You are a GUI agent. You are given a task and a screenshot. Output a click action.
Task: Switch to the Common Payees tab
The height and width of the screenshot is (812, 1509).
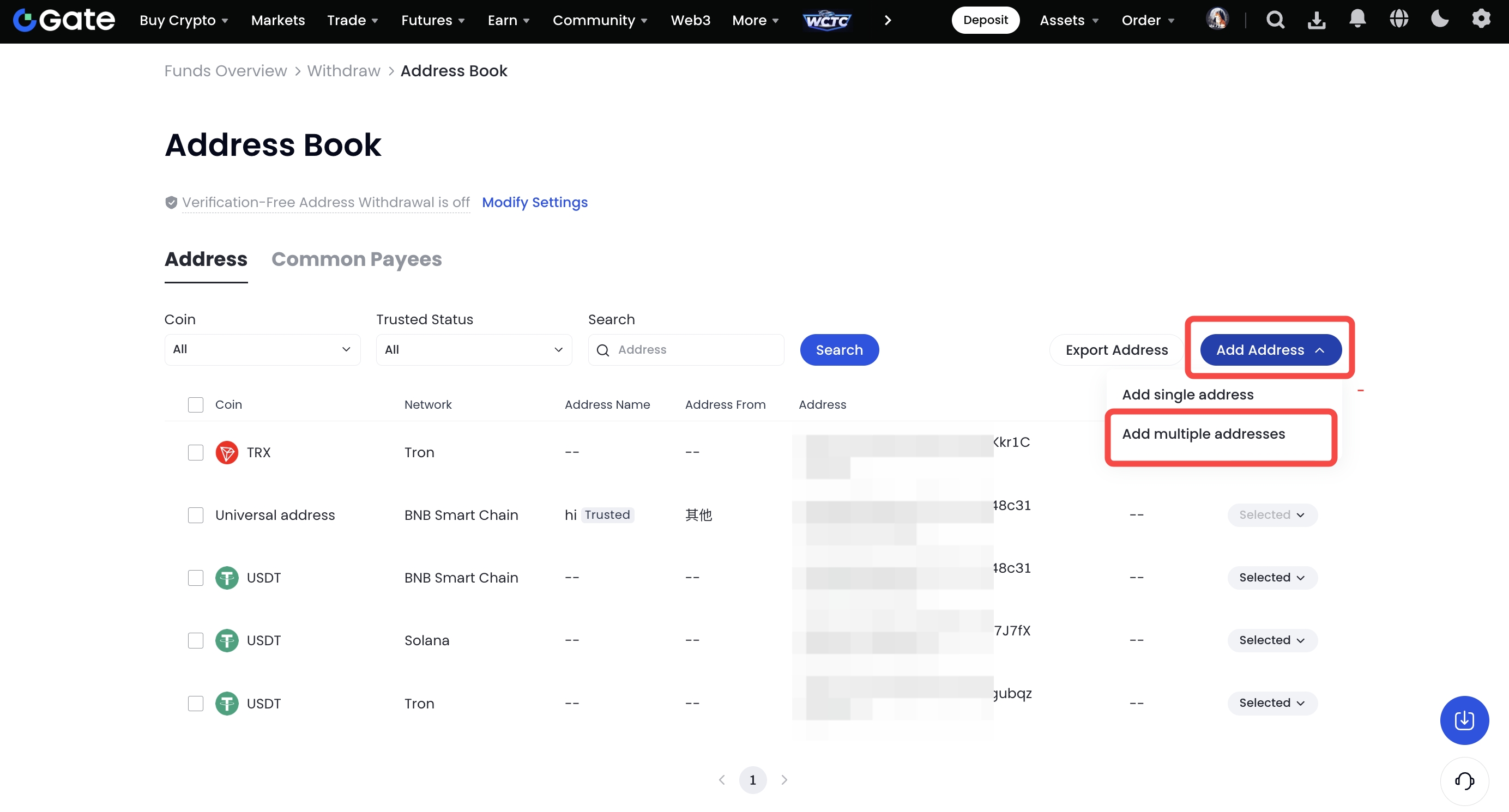coord(356,259)
